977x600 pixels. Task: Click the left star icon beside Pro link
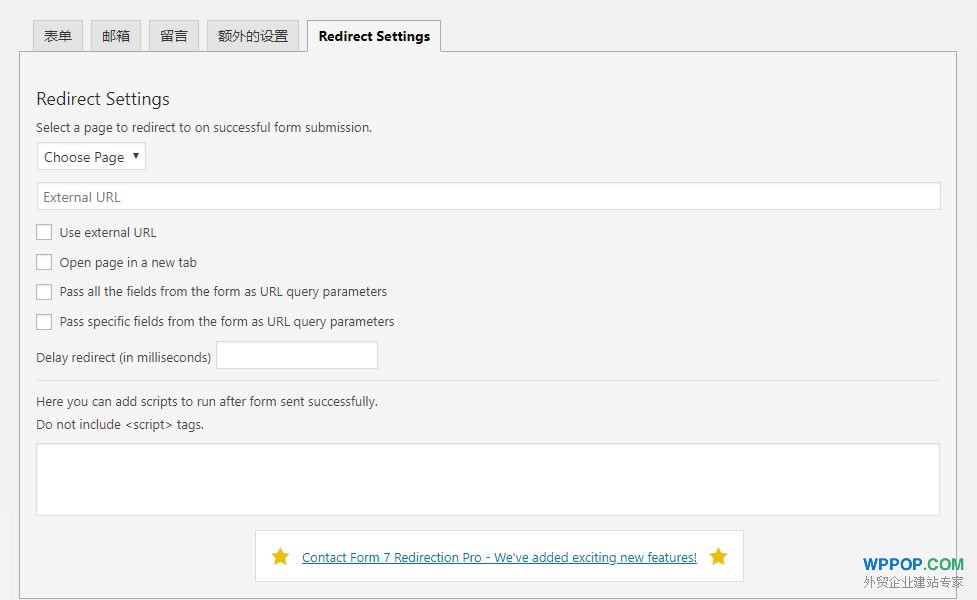(280, 556)
